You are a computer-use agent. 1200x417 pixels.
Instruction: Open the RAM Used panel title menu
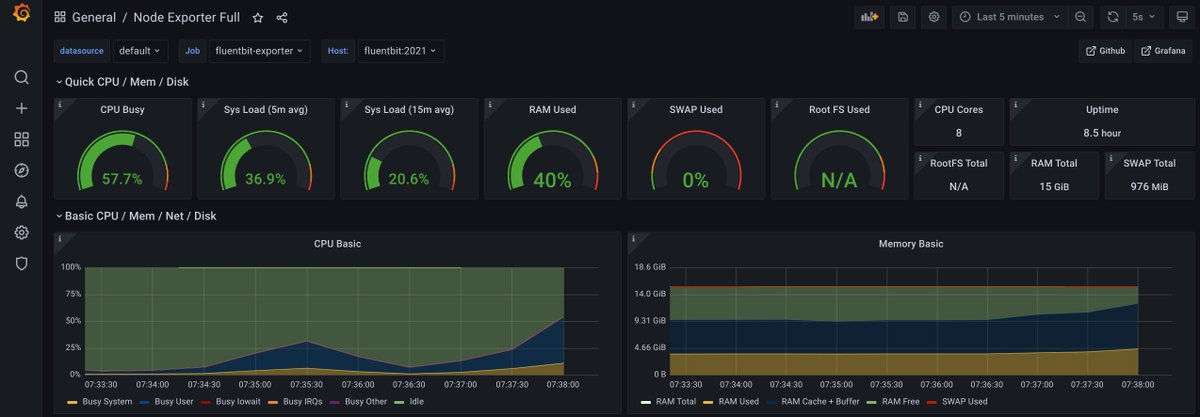(x=552, y=109)
